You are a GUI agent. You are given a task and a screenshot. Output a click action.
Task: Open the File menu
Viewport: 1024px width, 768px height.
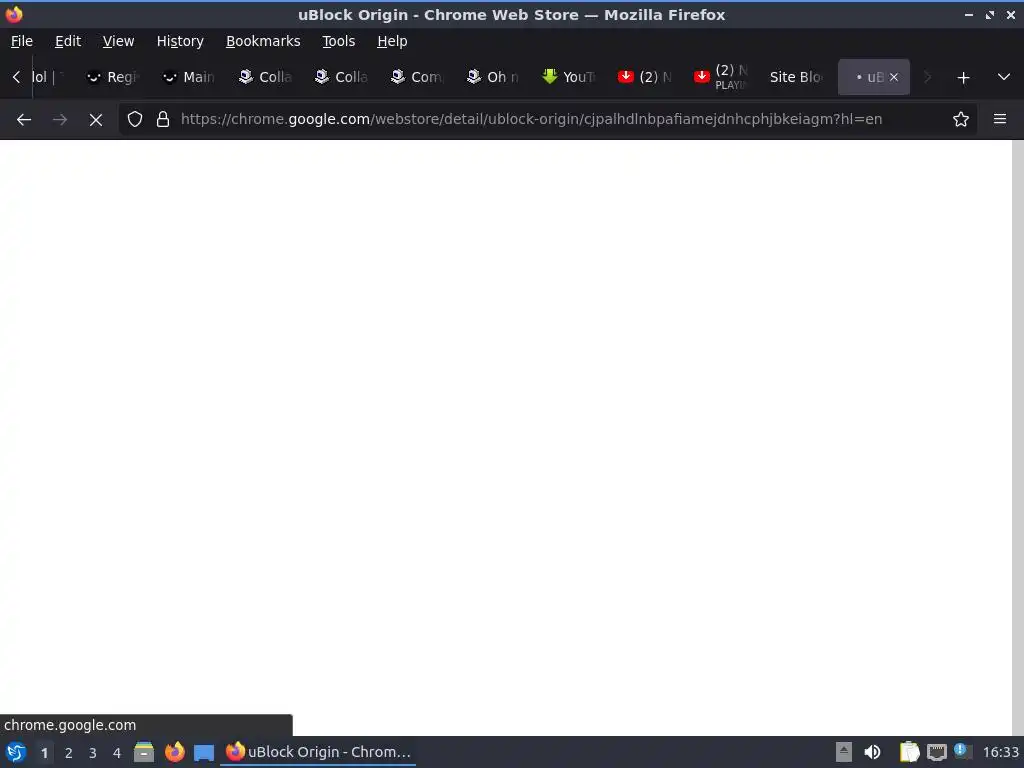pyautogui.click(x=22, y=41)
